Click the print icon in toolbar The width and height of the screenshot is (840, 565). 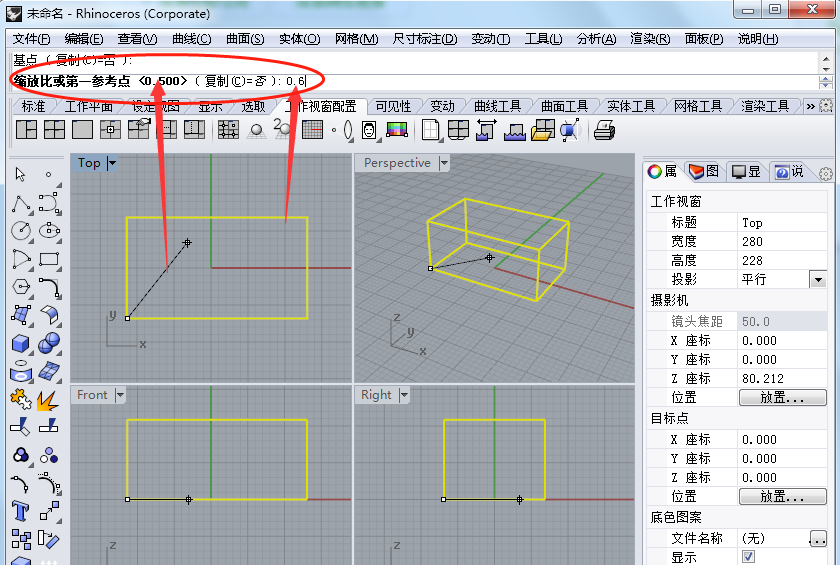(x=604, y=130)
